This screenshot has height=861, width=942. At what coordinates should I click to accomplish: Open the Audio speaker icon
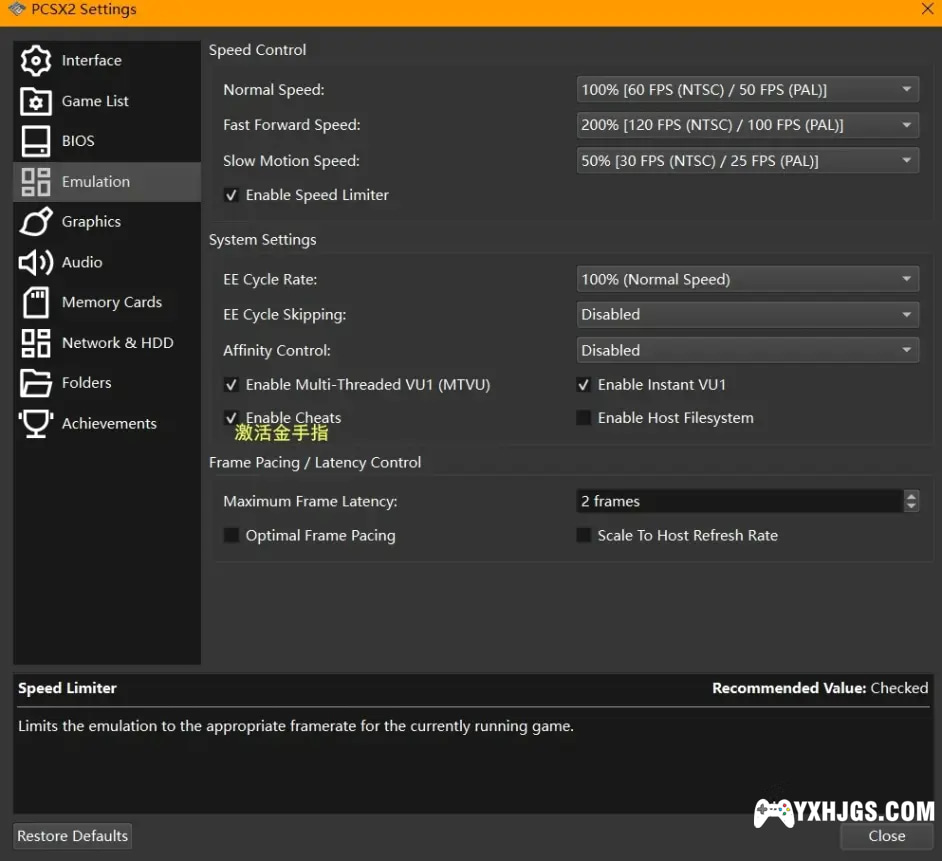[36, 262]
